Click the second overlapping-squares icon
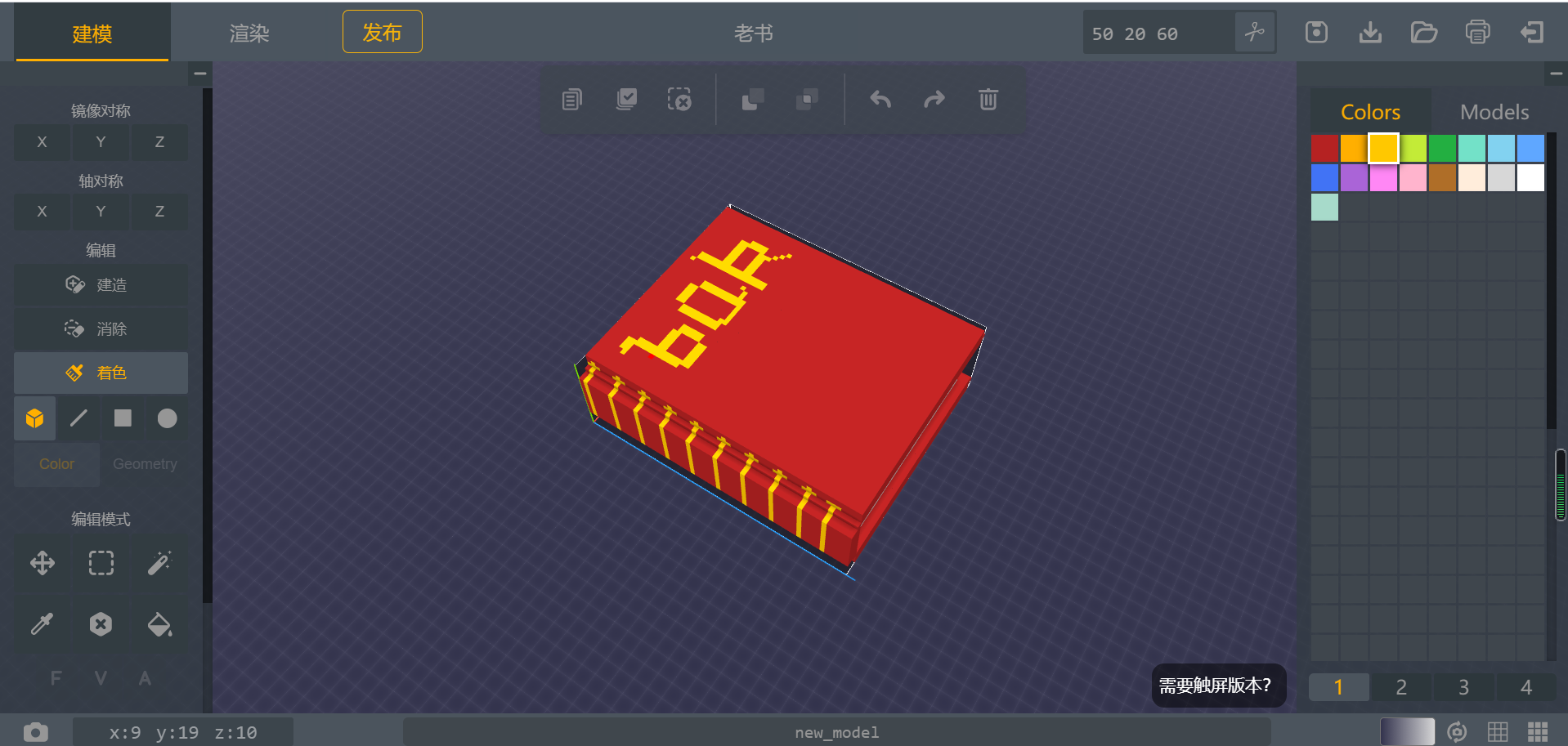The width and height of the screenshot is (1568, 746). click(x=807, y=100)
